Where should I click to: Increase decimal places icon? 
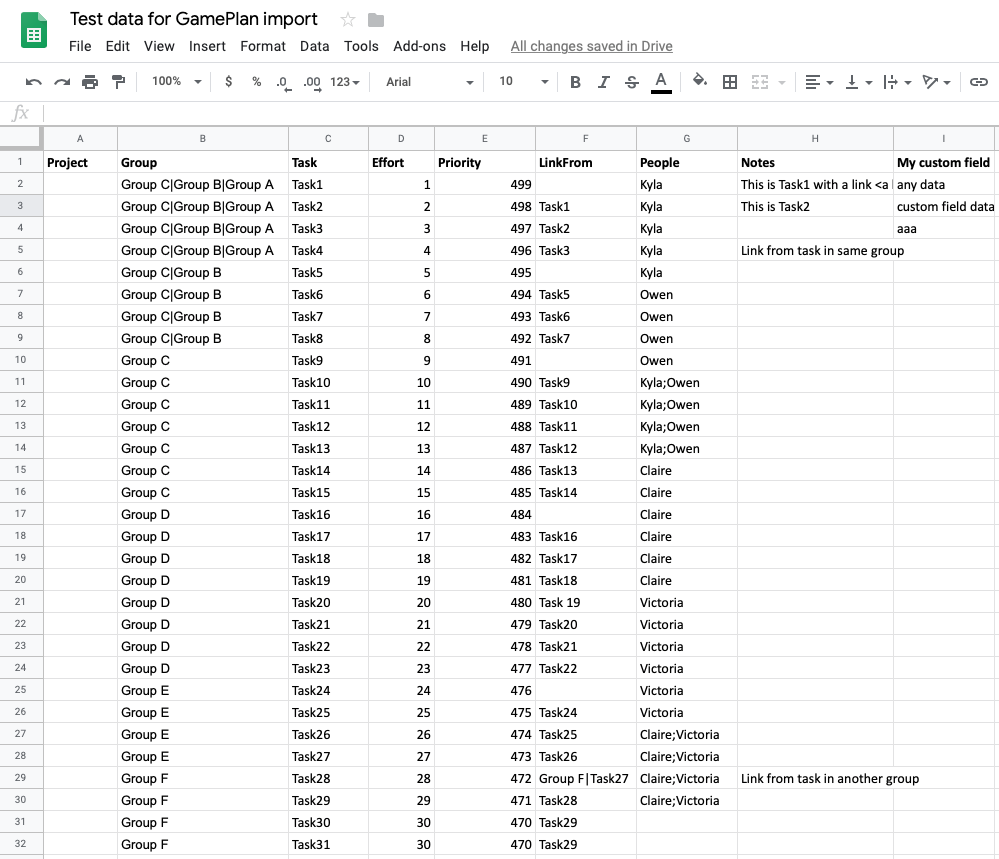[312, 83]
